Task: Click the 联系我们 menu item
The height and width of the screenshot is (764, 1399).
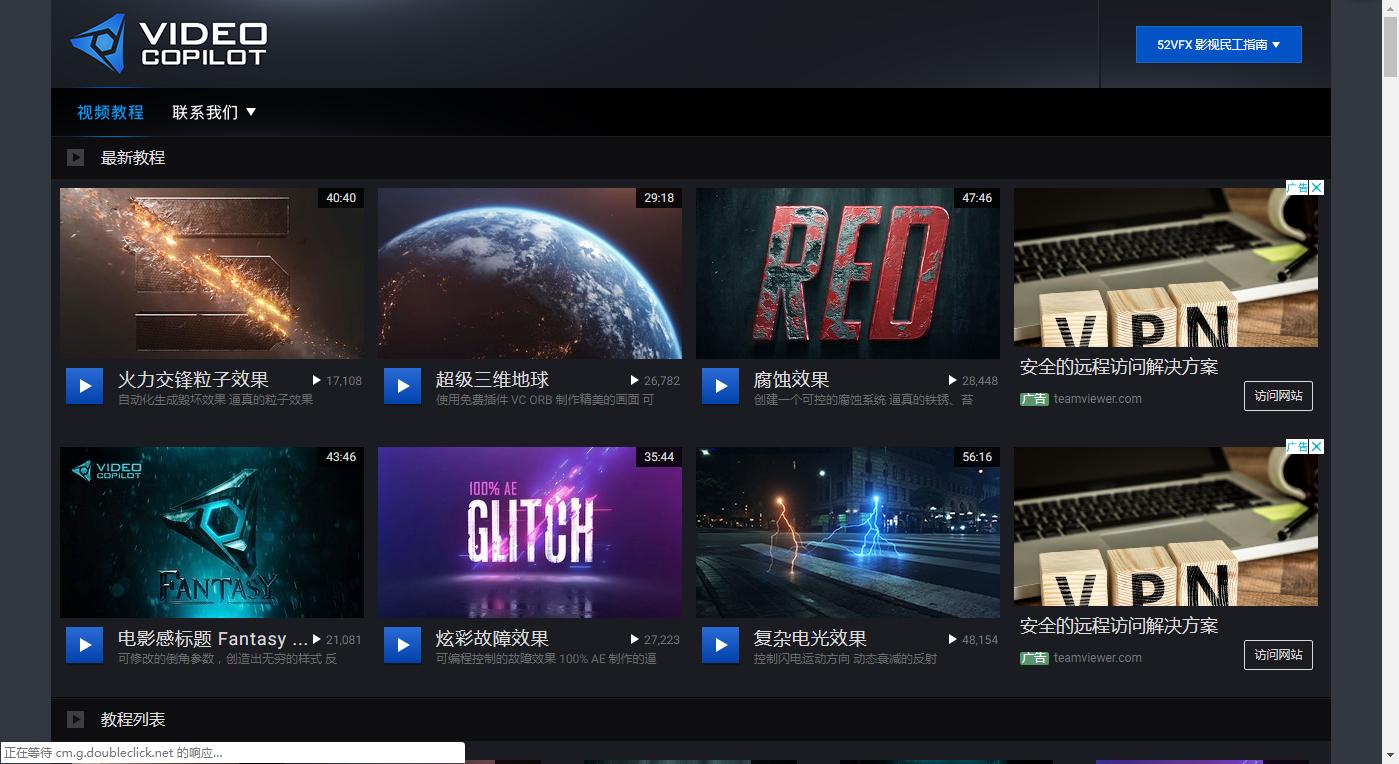Action: click(x=204, y=112)
